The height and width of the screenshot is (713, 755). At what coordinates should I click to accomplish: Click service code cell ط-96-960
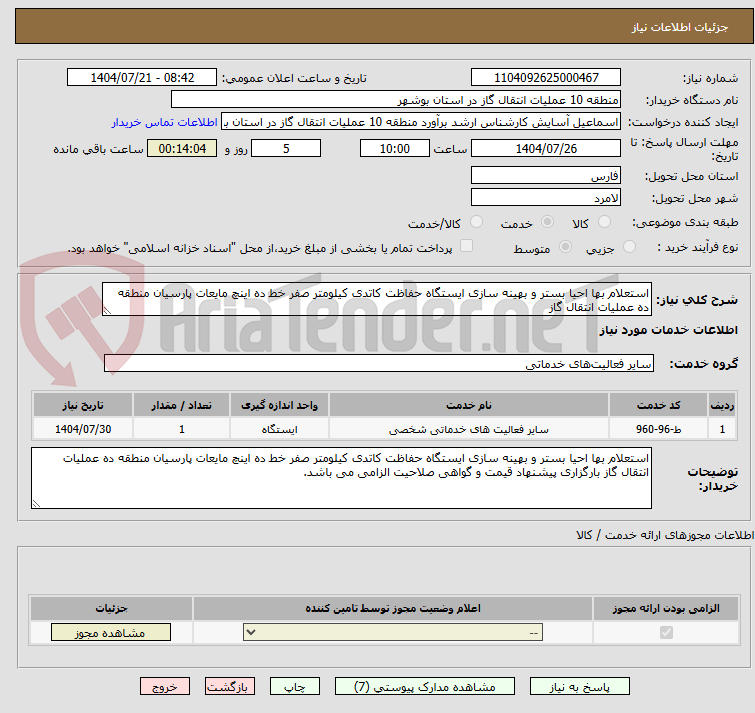click(x=658, y=429)
